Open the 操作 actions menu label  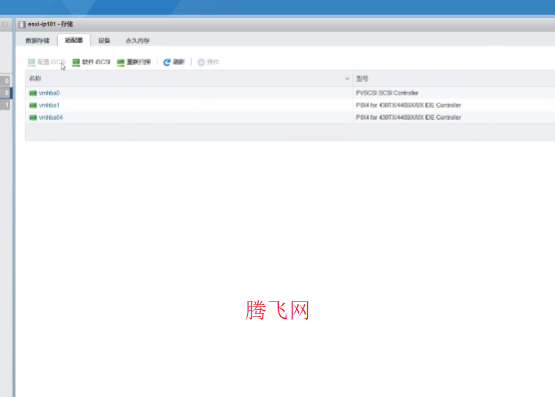click(x=213, y=62)
